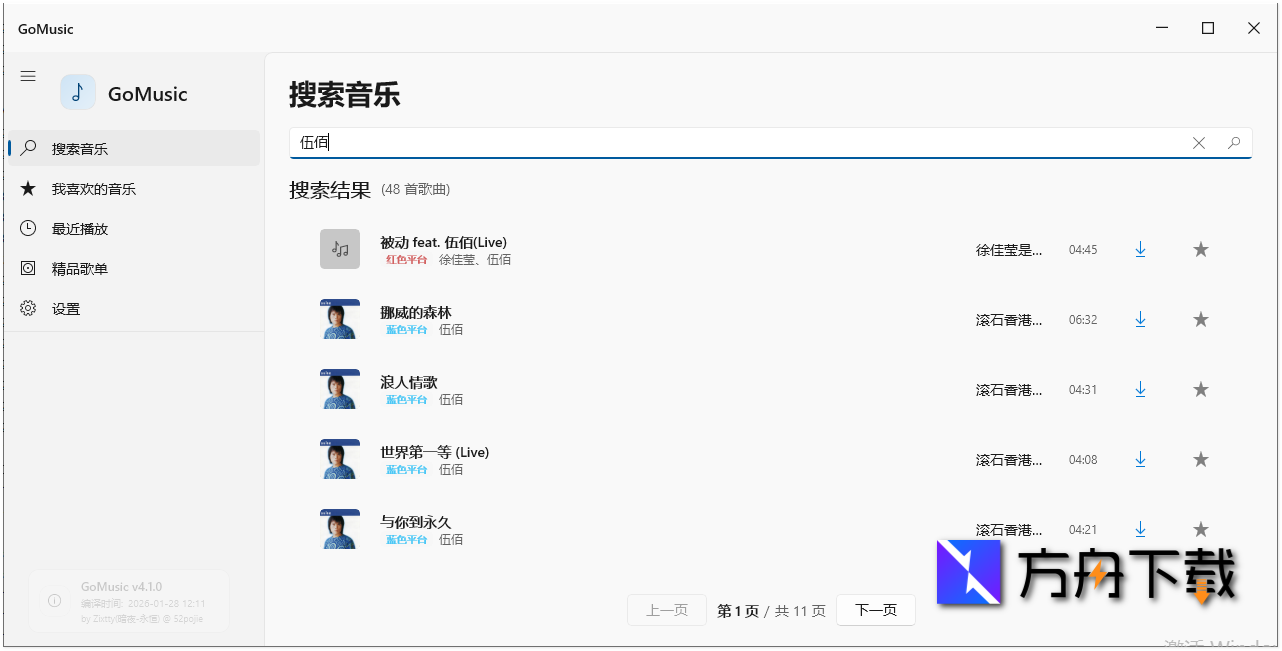Open the 设置 gear icon
Image resolution: width=1282 pixels, height=651 pixels.
point(28,308)
